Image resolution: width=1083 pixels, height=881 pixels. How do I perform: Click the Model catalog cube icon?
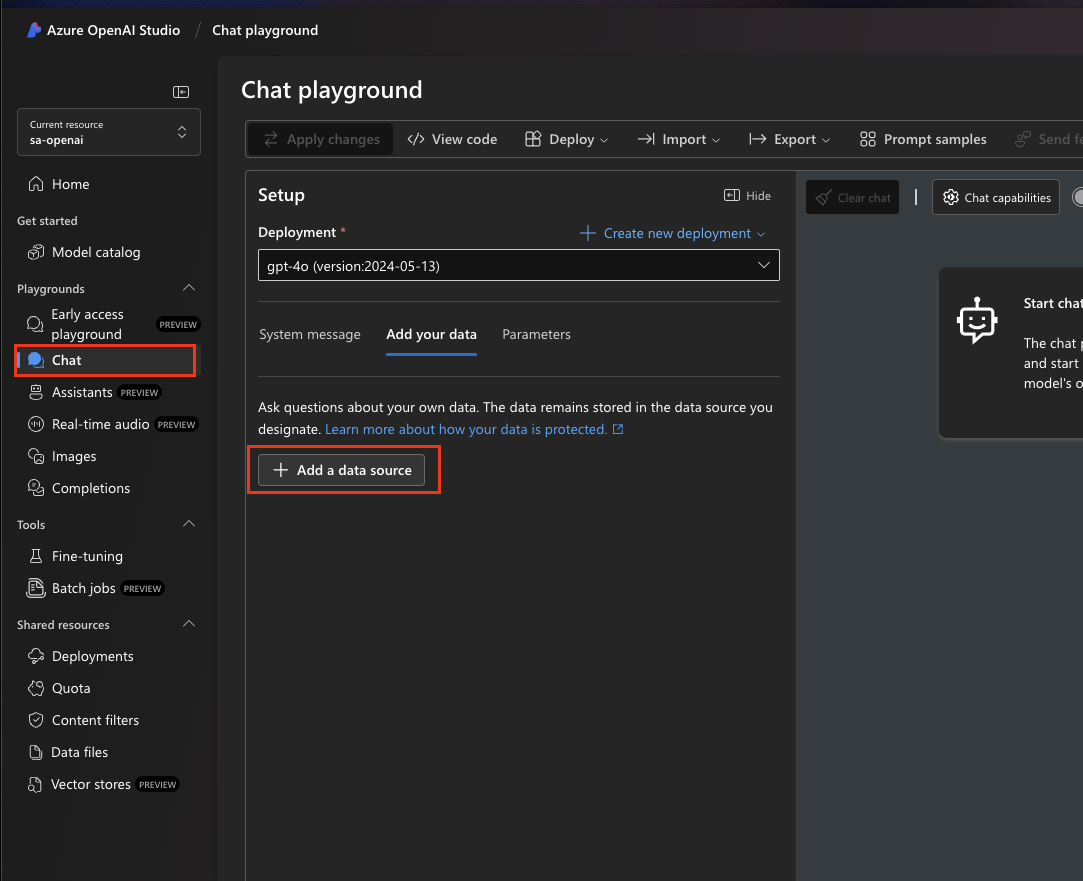36,252
